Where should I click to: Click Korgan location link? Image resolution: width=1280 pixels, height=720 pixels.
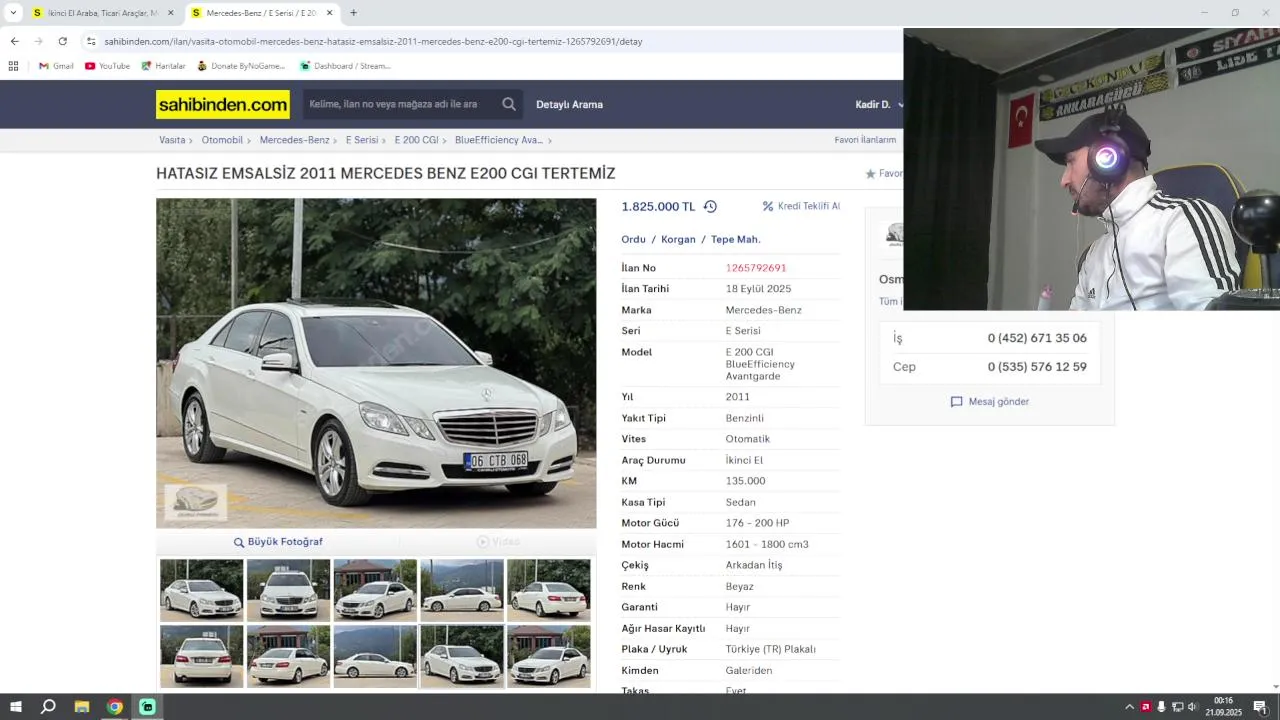tap(678, 239)
